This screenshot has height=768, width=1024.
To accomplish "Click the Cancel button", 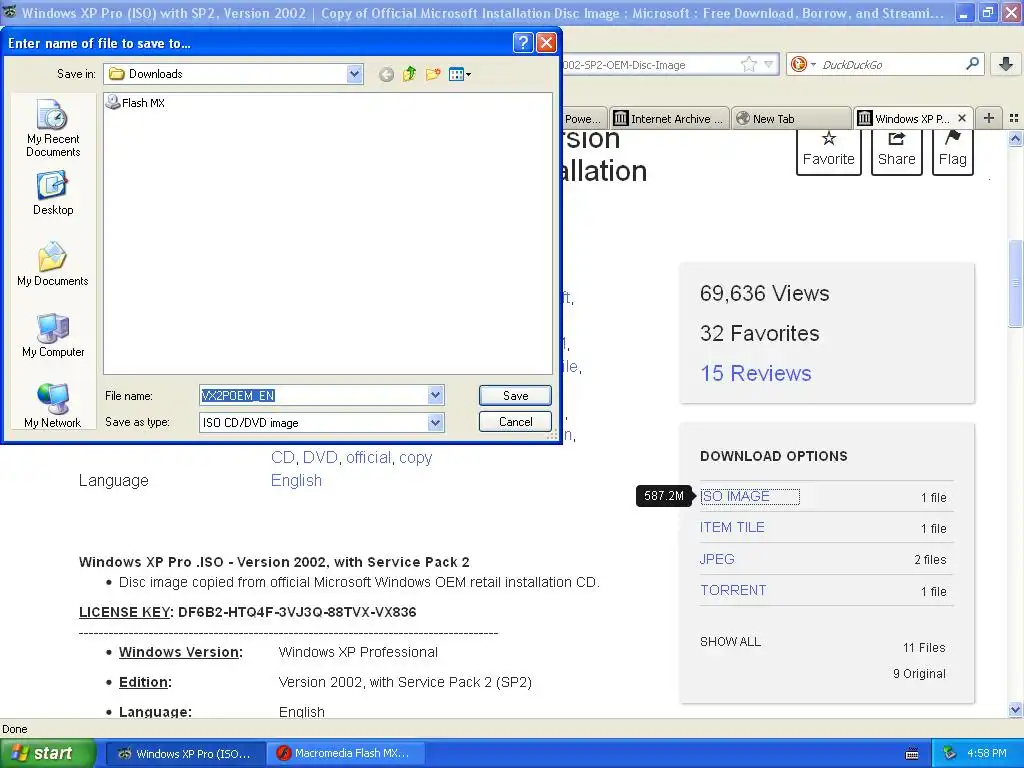I will click(515, 422).
